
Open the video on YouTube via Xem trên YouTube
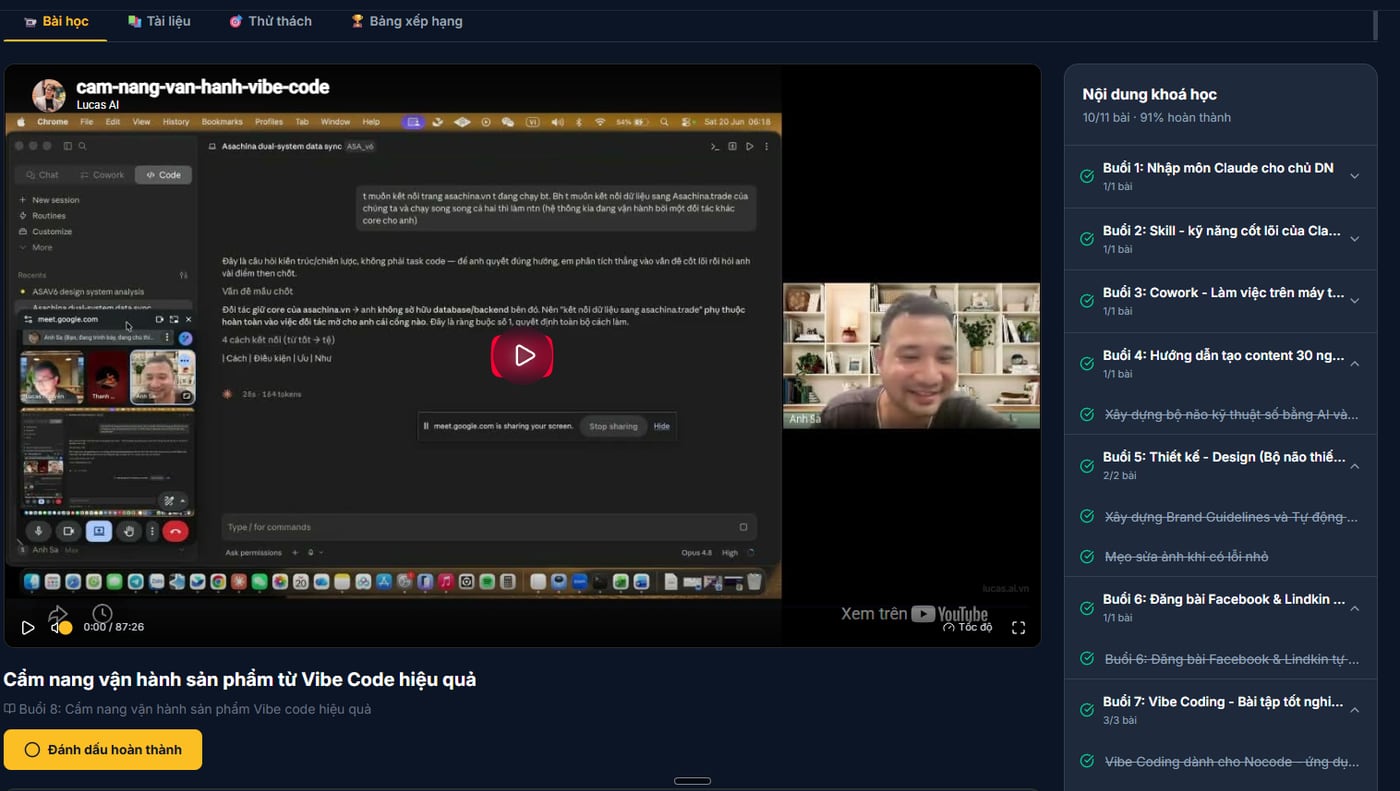point(914,614)
